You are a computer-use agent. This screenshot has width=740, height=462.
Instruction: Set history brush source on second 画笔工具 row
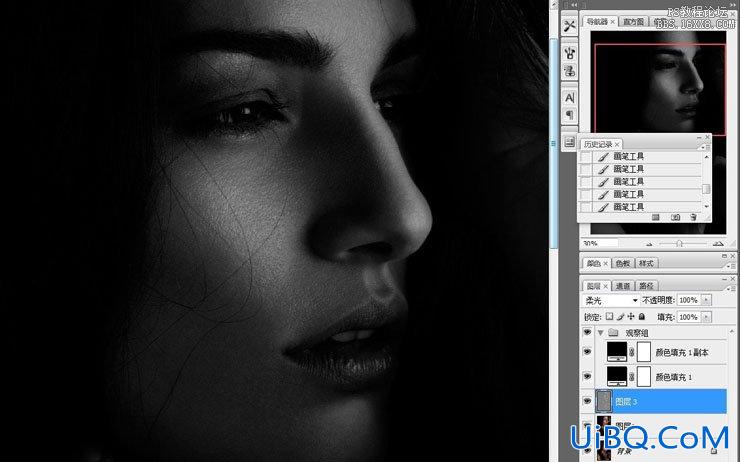[586, 169]
